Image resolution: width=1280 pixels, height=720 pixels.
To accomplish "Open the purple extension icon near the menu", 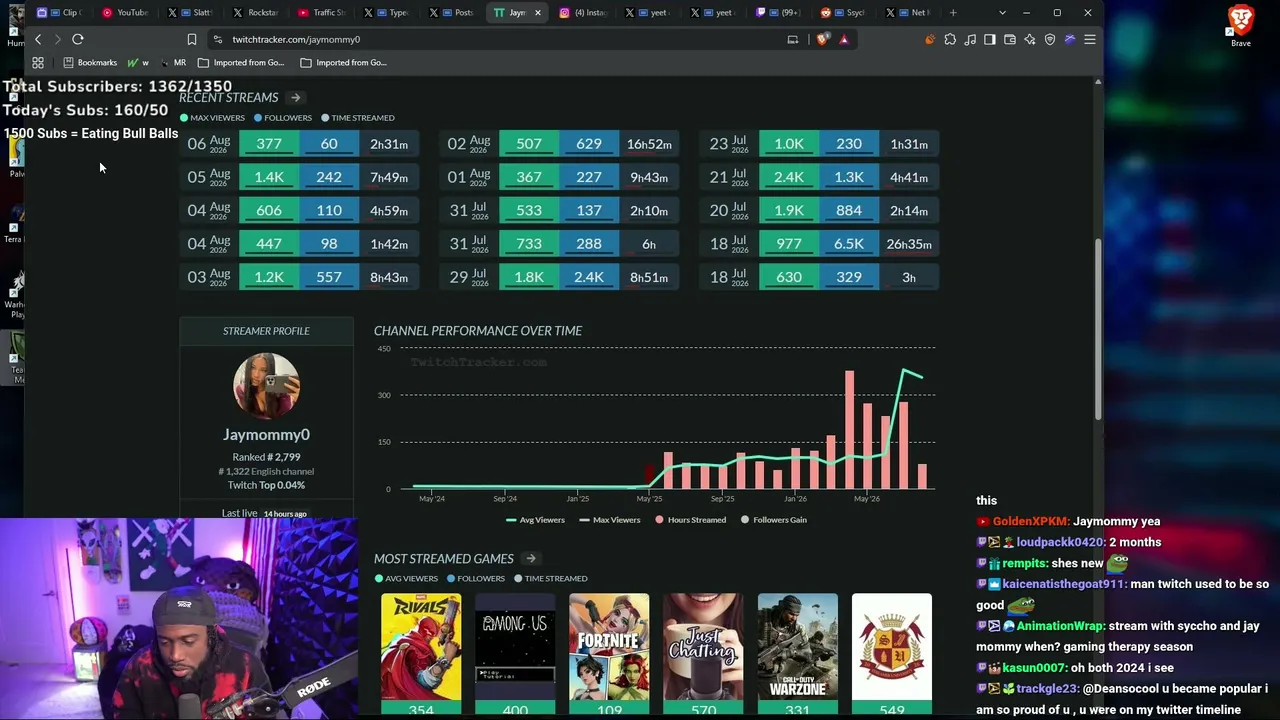I will (x=1070, y=39).
